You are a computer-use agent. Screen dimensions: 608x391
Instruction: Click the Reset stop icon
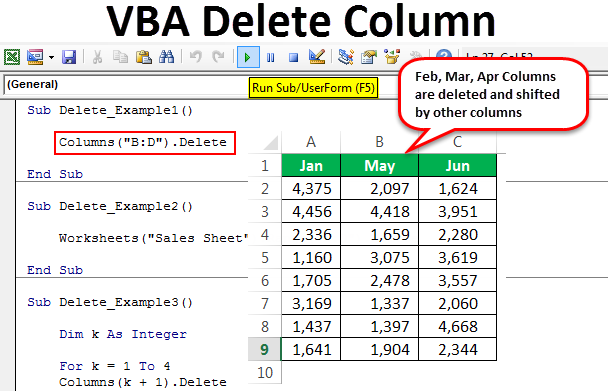point(294,57)
